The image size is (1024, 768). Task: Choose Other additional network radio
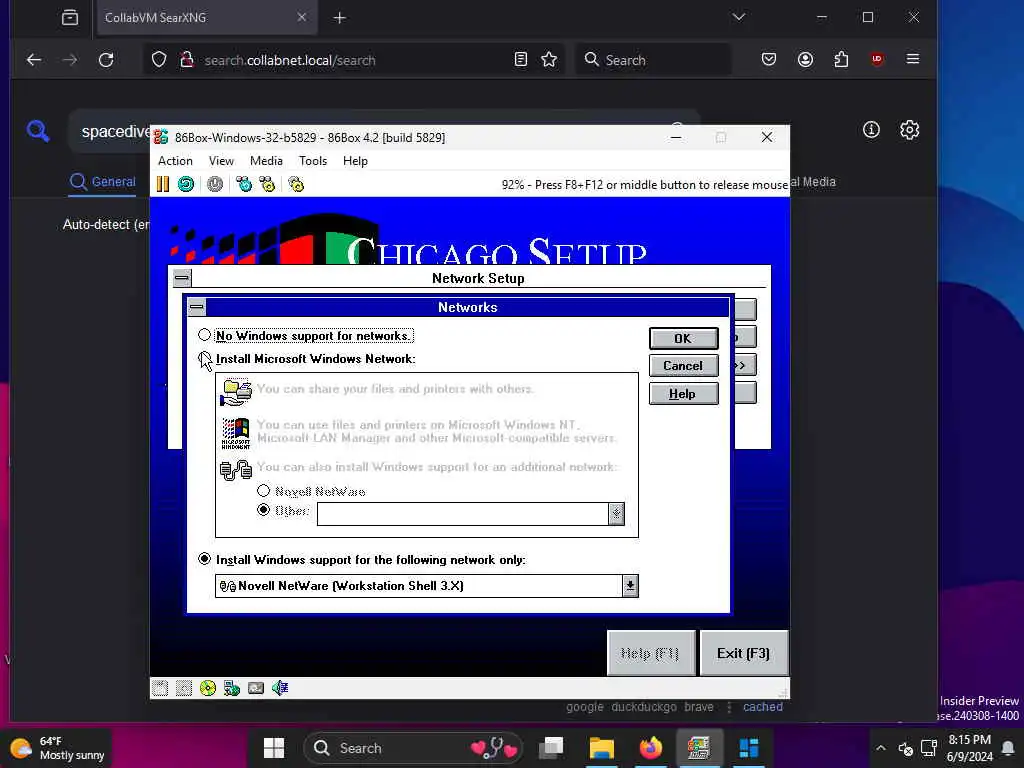pyautogui.click(x=264, y=510)
